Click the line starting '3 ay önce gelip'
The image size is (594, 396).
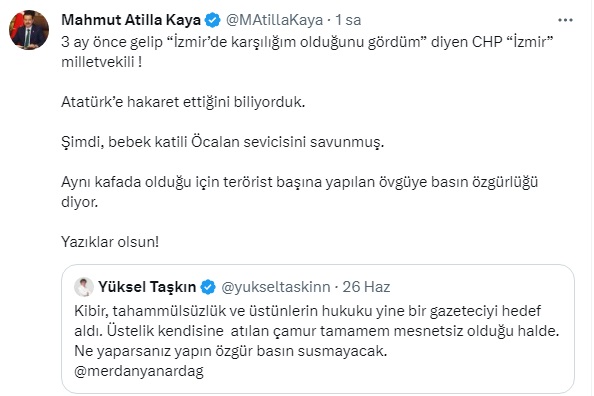[x=307, y=42]
